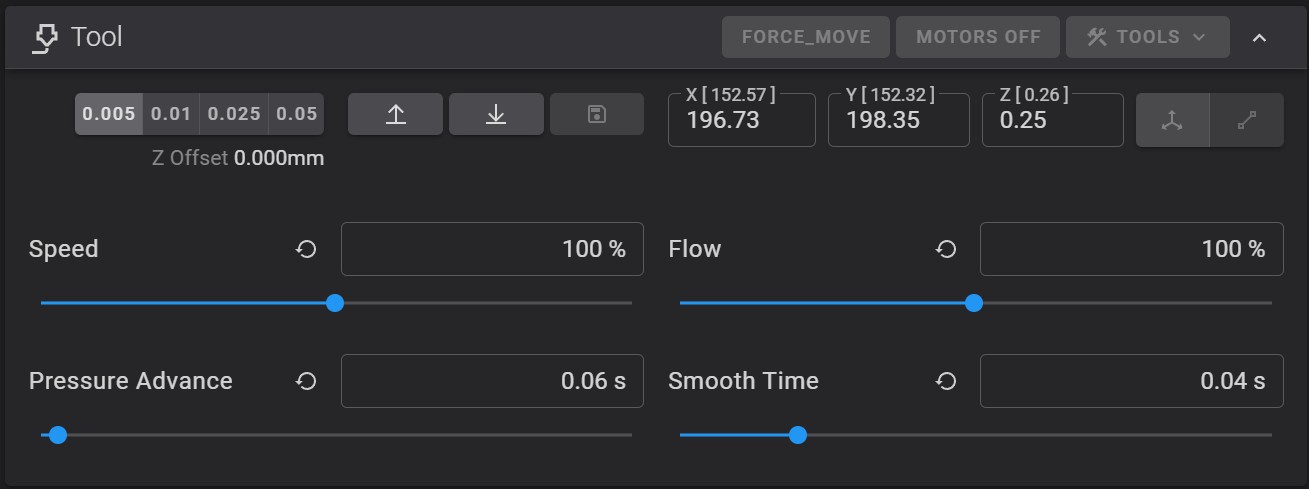Select 0.005 Z offset step
This screenshot has height=489, width=1309.
click(x=109, y=114)
